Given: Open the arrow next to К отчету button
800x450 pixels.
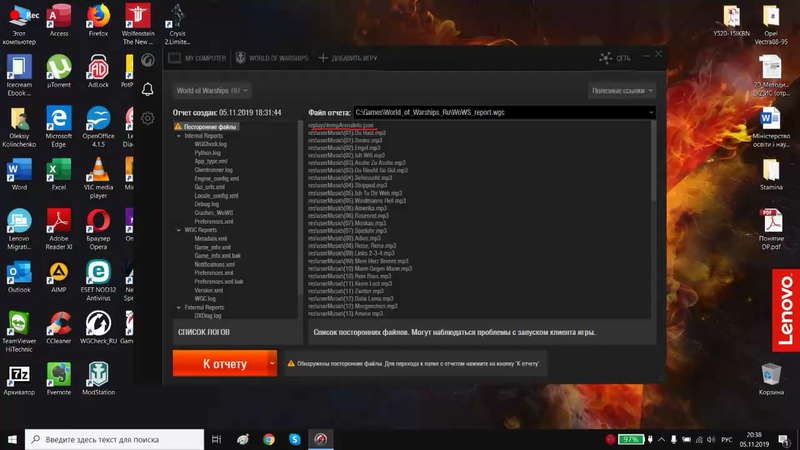Looking at the screenshot, I should click(272, 363).
